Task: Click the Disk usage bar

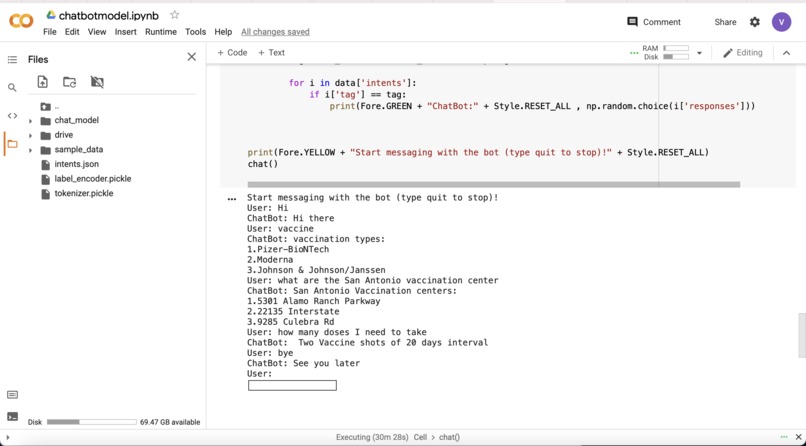Action: click(x=91, y=422)
